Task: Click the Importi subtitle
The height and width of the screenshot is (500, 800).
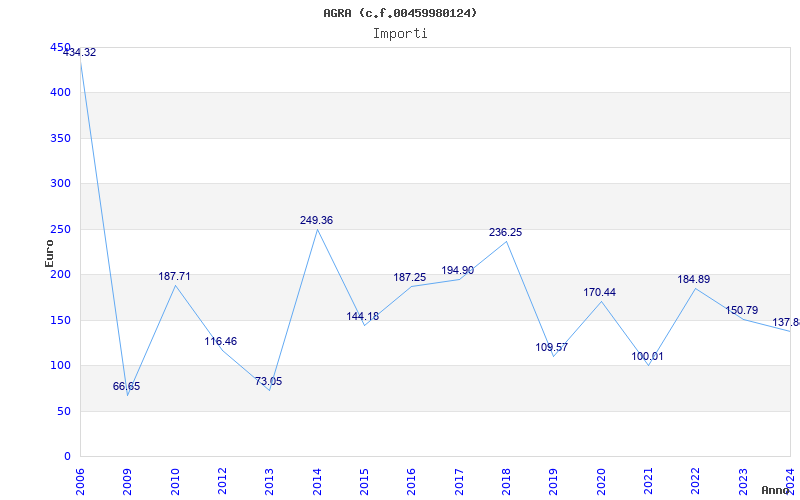Action: coord(400,34)
